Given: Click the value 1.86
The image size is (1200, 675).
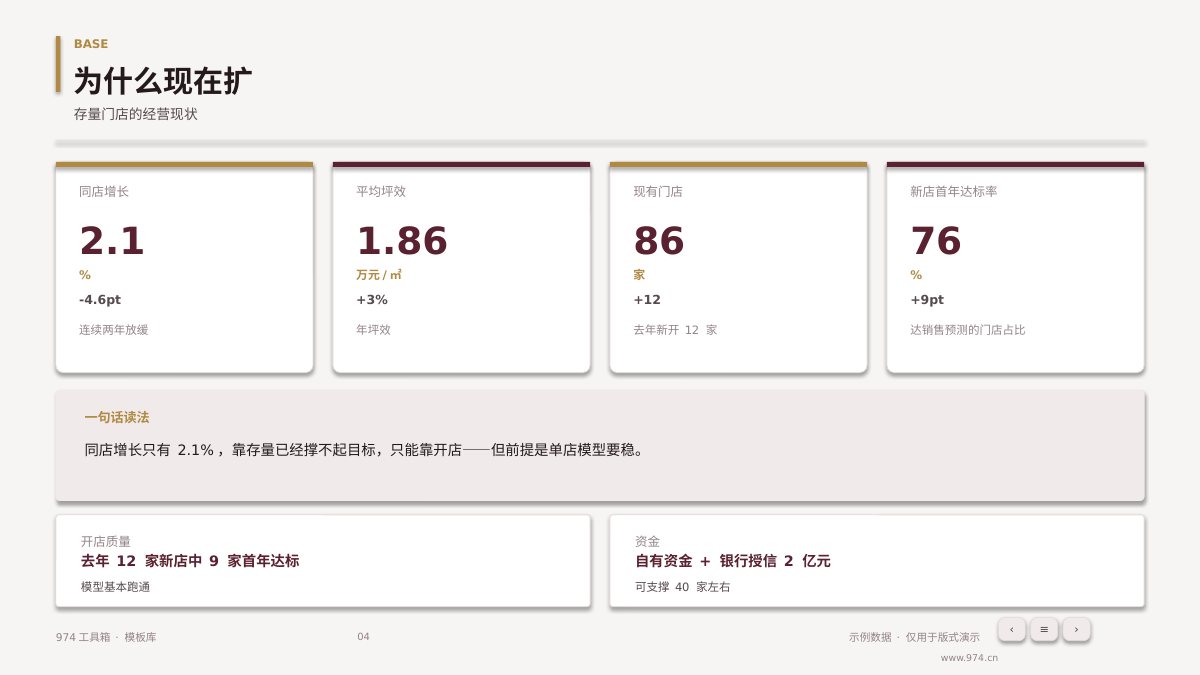Looking at the screenshot, I should [x=402, y=241].
